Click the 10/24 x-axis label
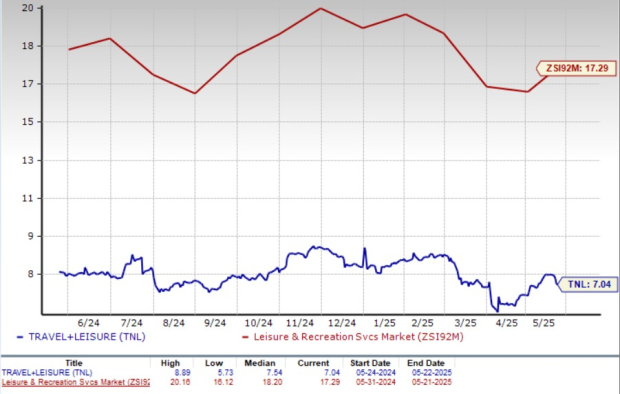This screenshot has height=394, width=620. point(258,323)
